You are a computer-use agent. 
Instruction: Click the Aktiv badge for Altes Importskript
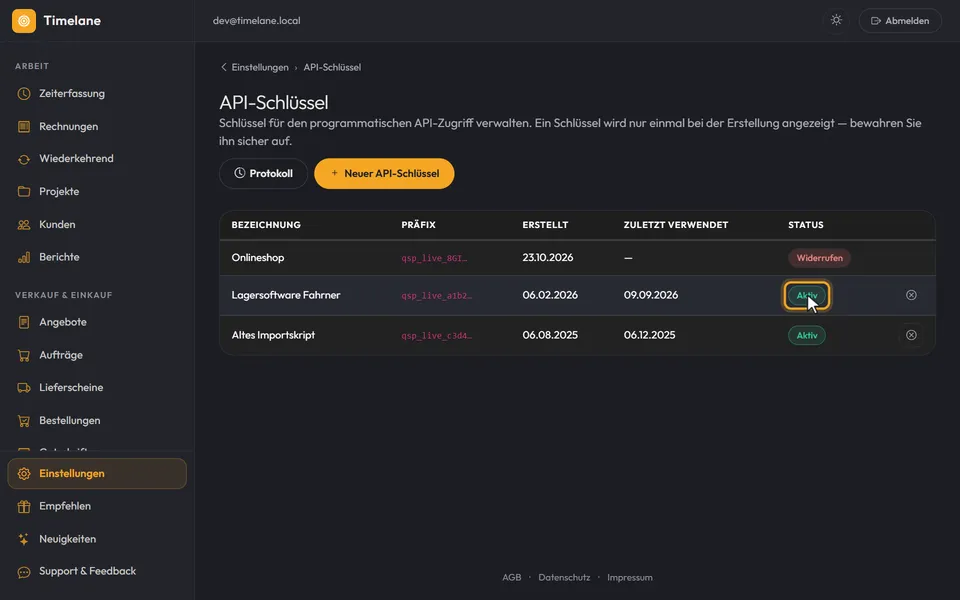(807, 336)
